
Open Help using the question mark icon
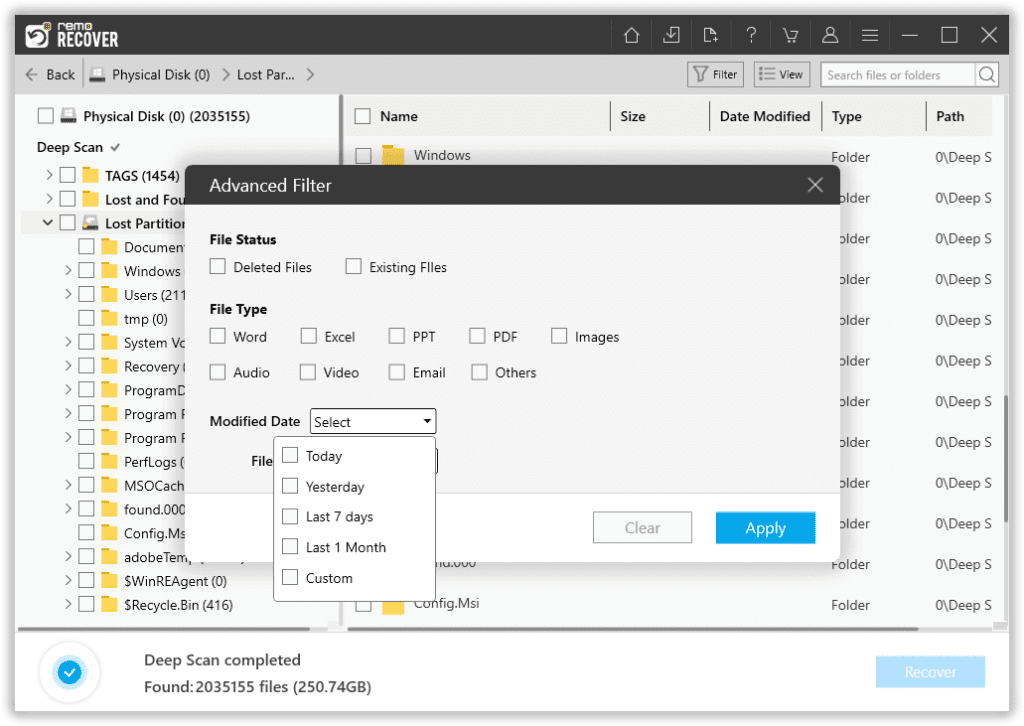(x=751, y=34)
